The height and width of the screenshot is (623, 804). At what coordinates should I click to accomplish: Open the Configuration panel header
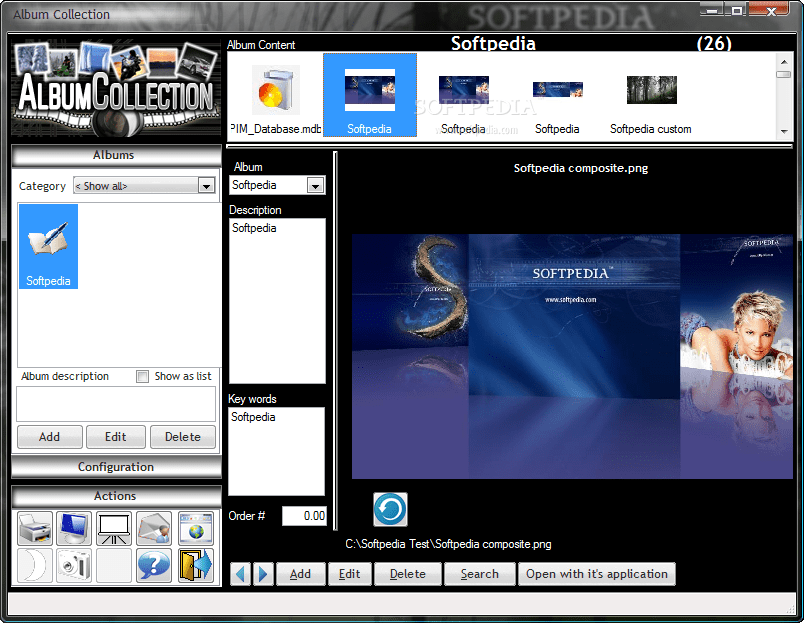116,467
